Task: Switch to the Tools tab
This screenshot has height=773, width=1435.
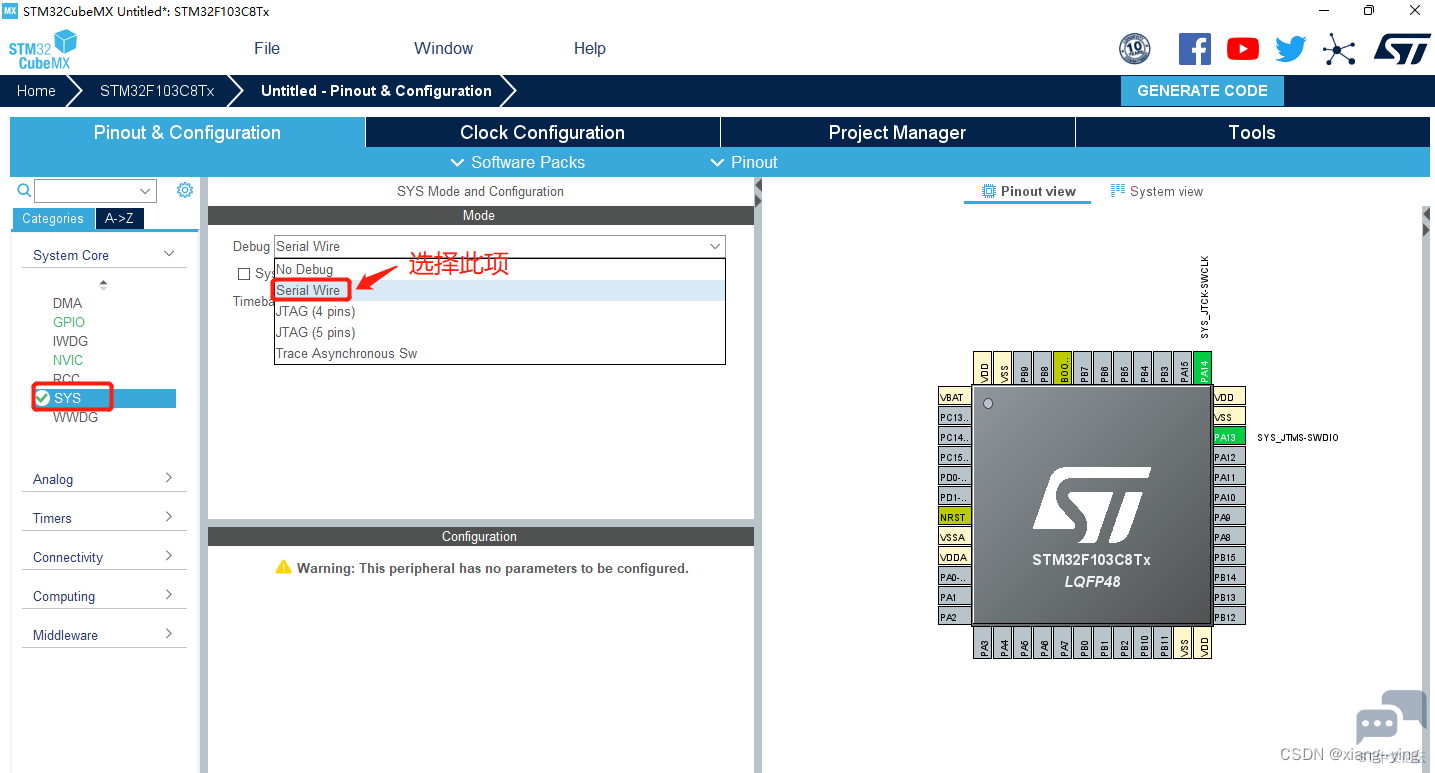Action: (1252, 133)
